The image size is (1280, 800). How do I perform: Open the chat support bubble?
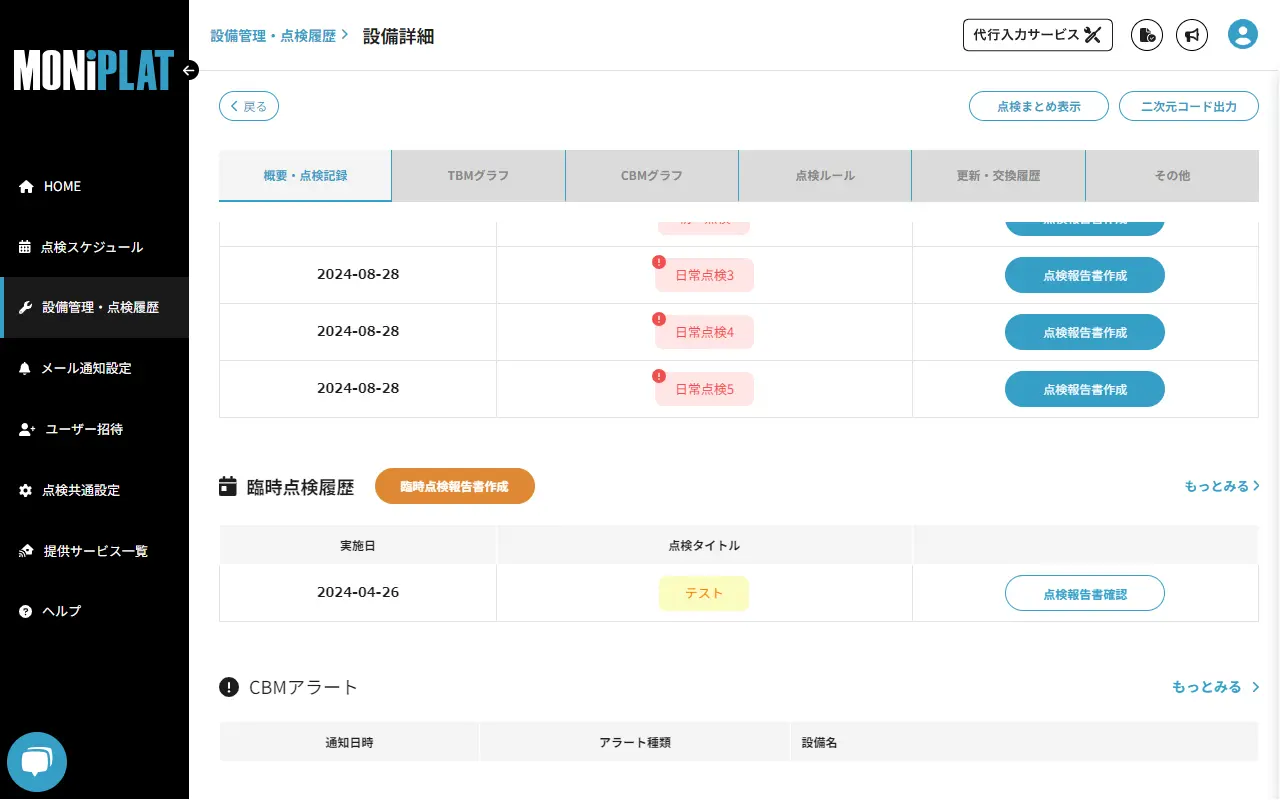pyautogui.click(x=37, y=762)
